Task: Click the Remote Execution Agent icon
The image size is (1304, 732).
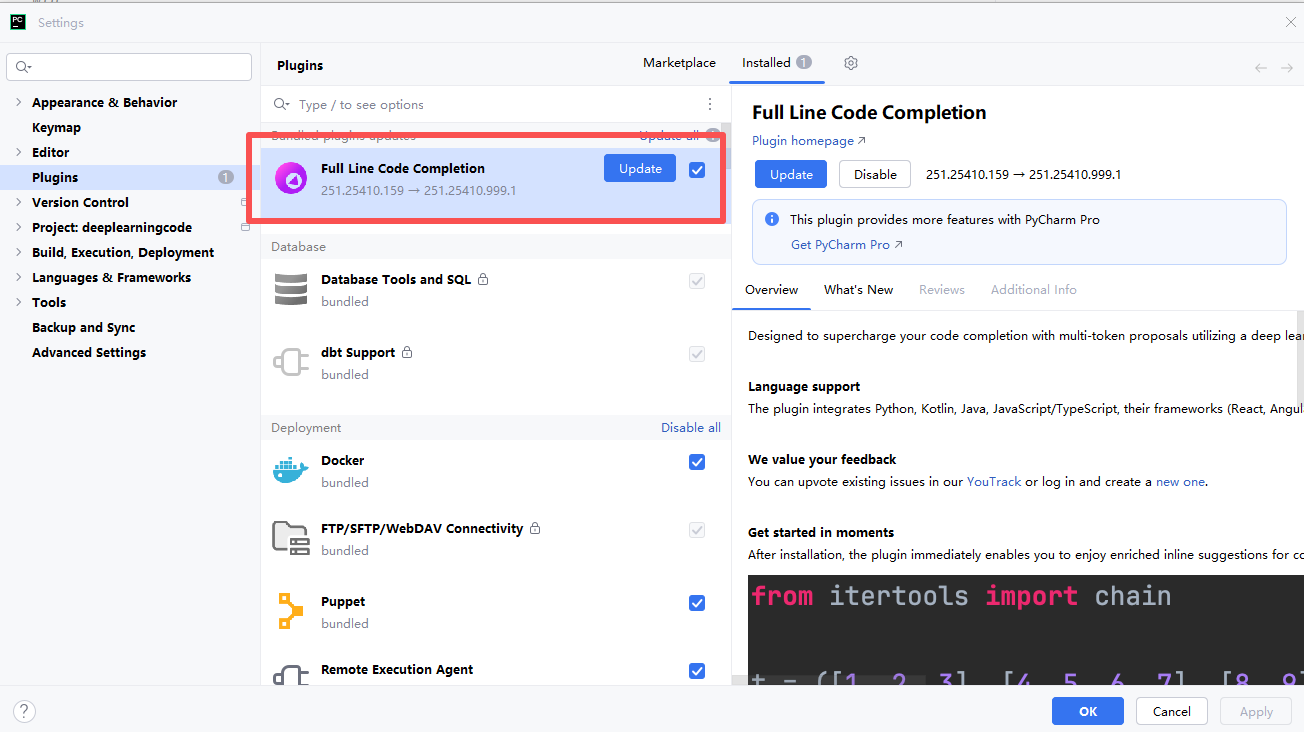Action: point(291,675)
